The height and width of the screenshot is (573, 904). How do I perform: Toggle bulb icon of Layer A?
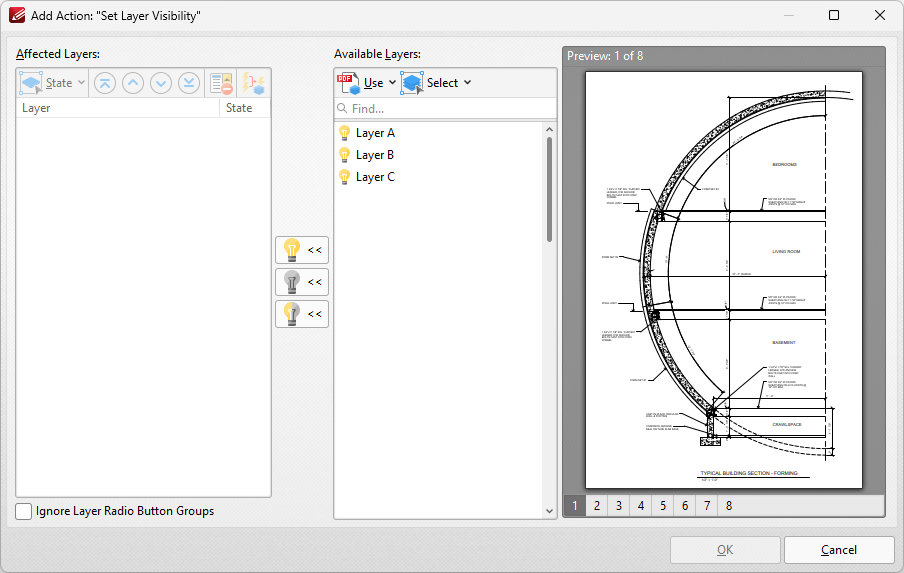coord(344,133)
